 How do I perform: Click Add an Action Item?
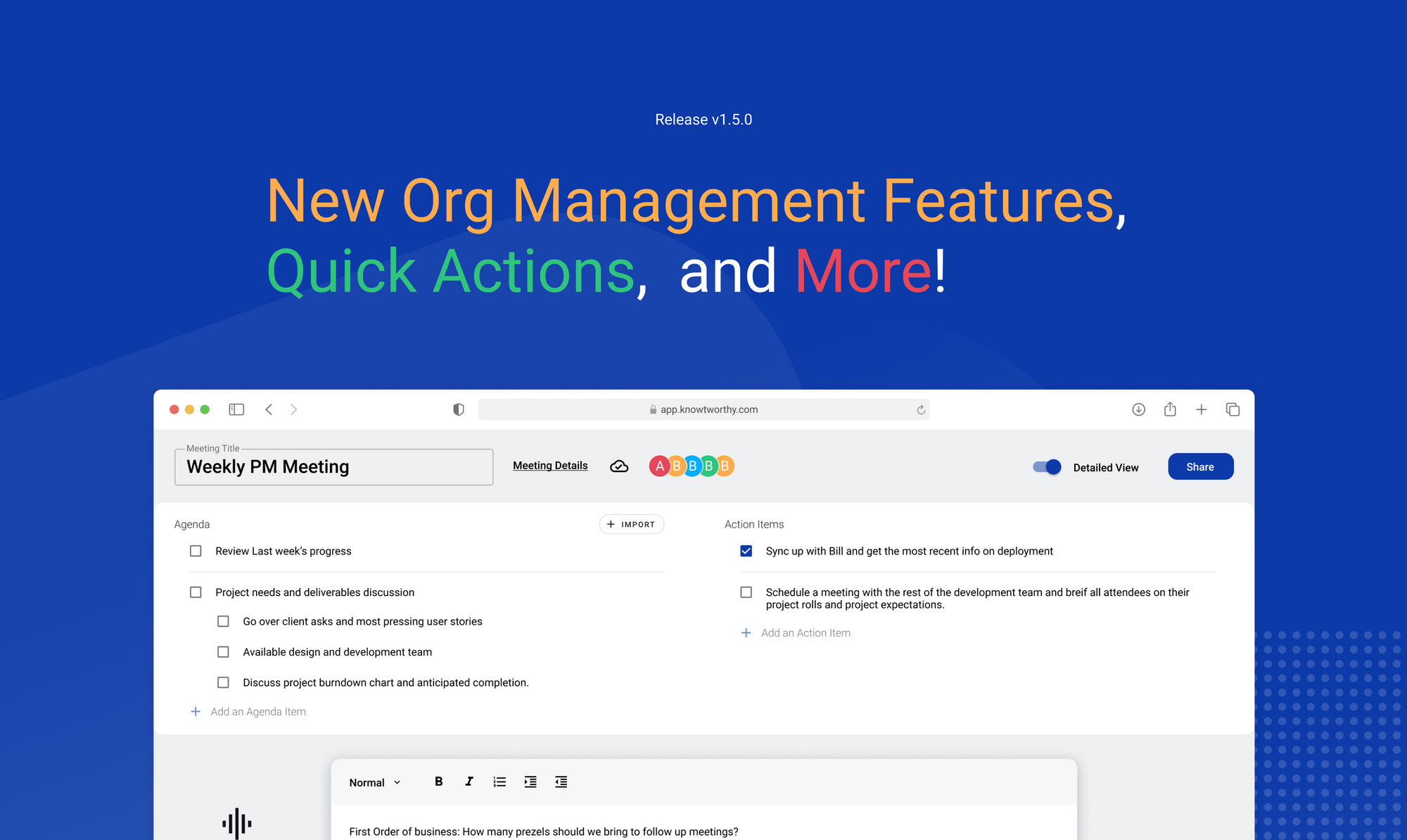796,632
